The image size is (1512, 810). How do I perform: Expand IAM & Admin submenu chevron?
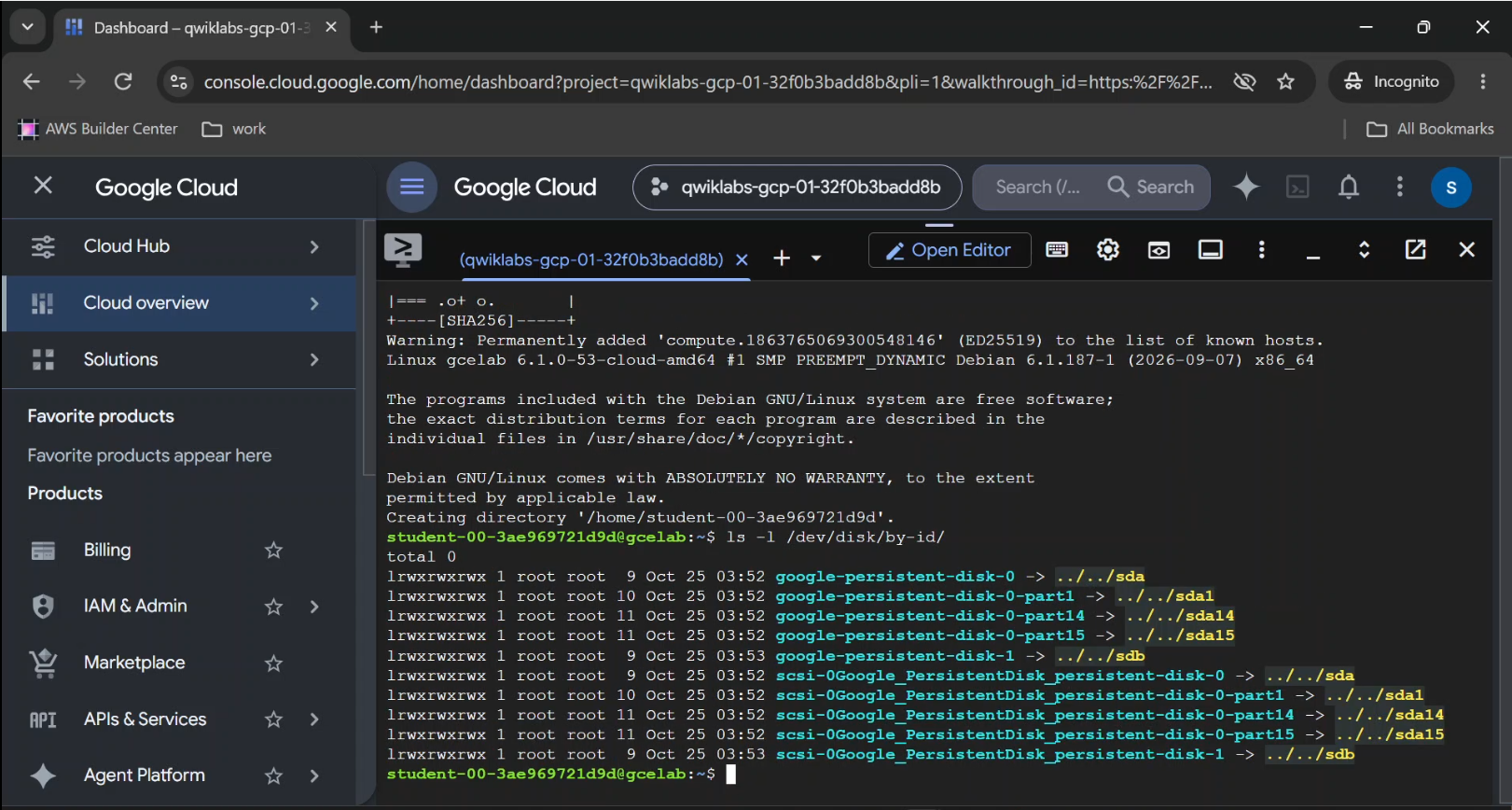[x=314, y=607]
